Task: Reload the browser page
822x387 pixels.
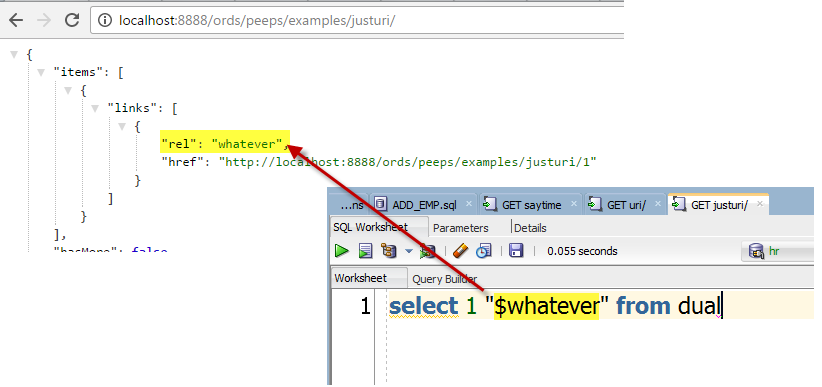Action: (x=72, y=20)
